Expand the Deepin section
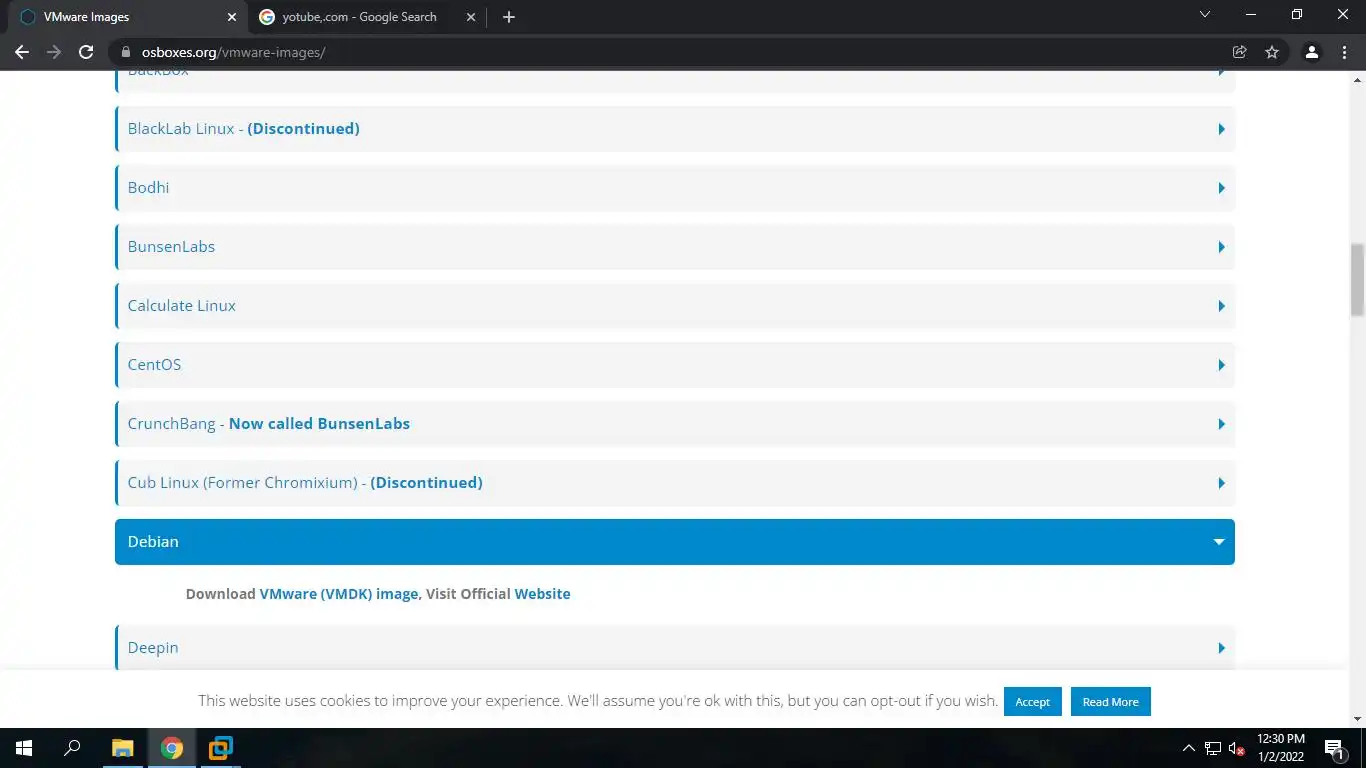1366x768 pixels. click(675, 648)
